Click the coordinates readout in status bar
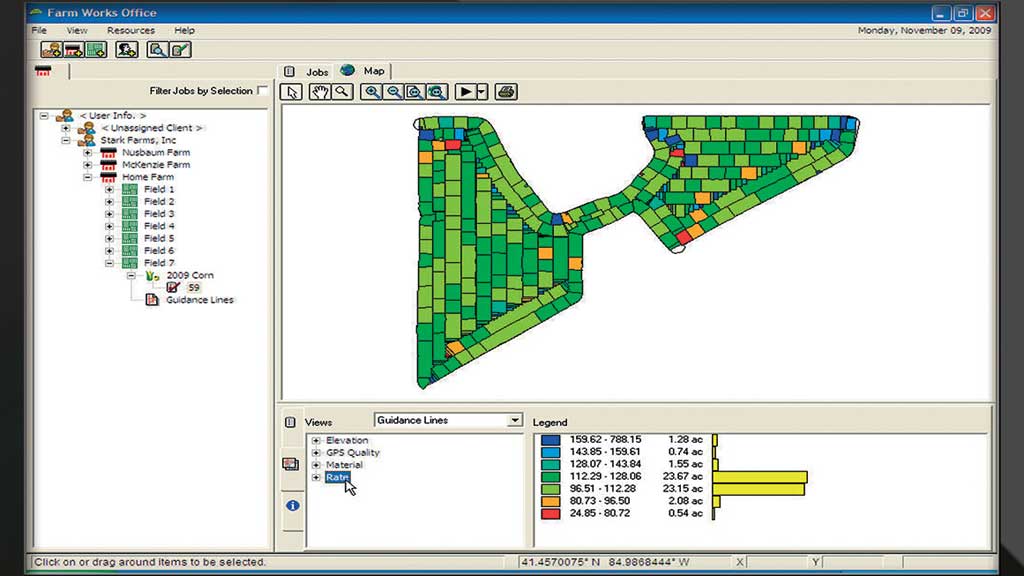The width and height of the screenshot is (1024, 576). pyautogui.click(x=605, y=562)
